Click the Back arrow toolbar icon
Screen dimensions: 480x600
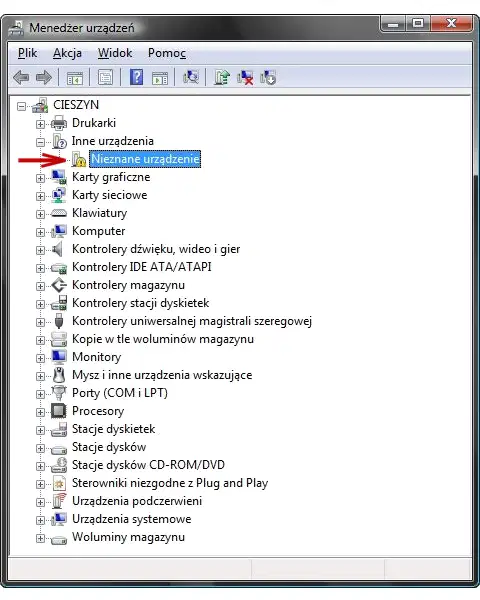coord(21,78)
